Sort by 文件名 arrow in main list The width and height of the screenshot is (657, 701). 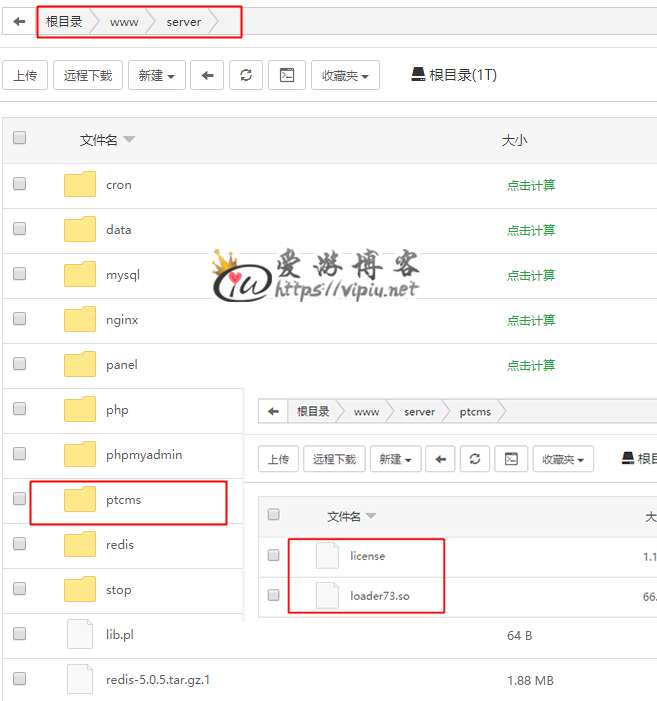129,139
